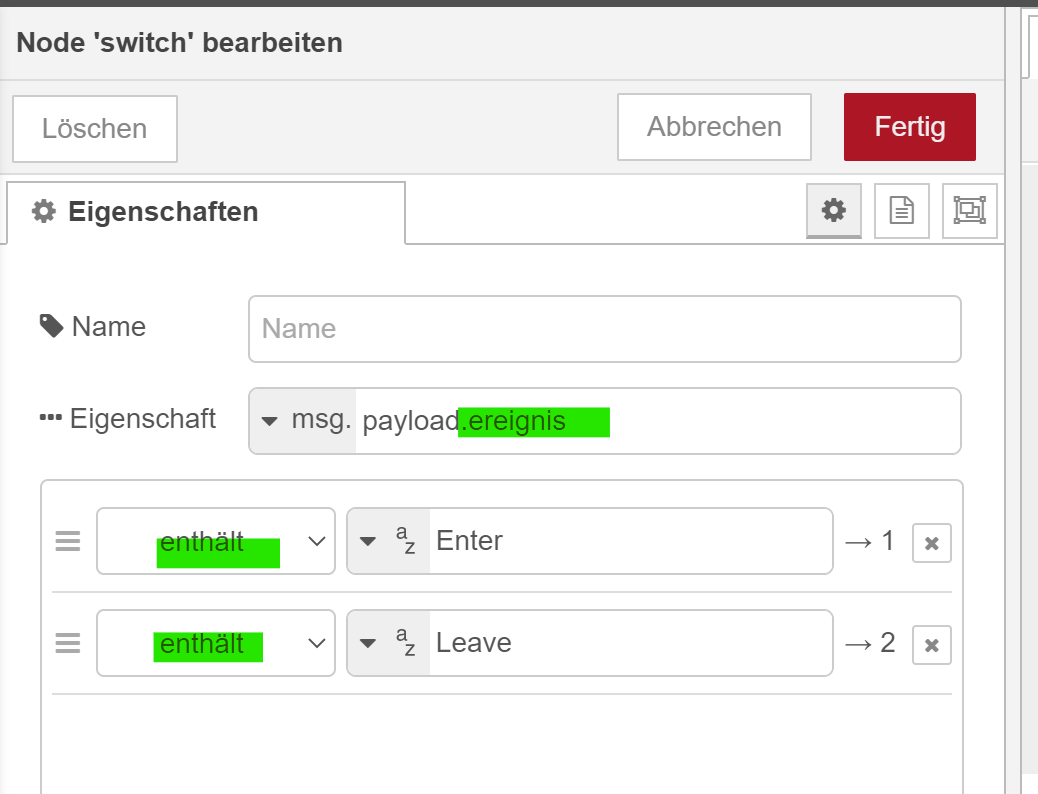Click the Fertig button
The image size is (1038, 794).
point(909,127)
